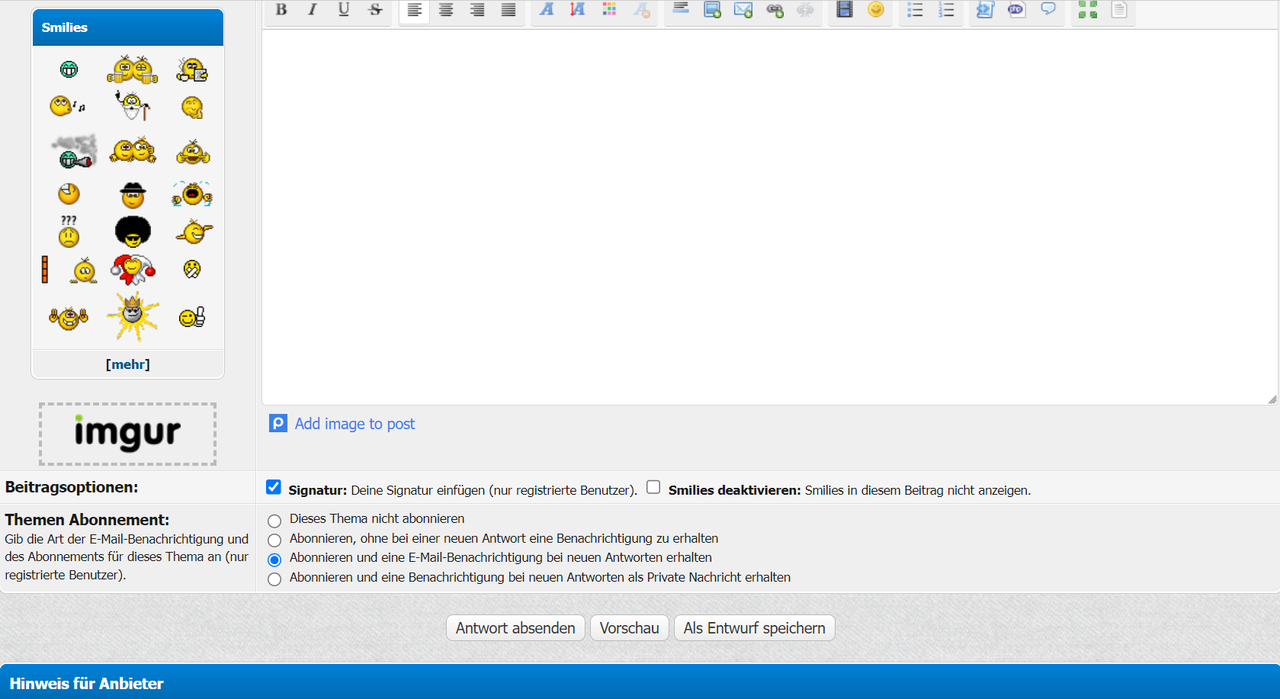
Task: Insert a quote with the speech bubble
Action: [1048, 10]
